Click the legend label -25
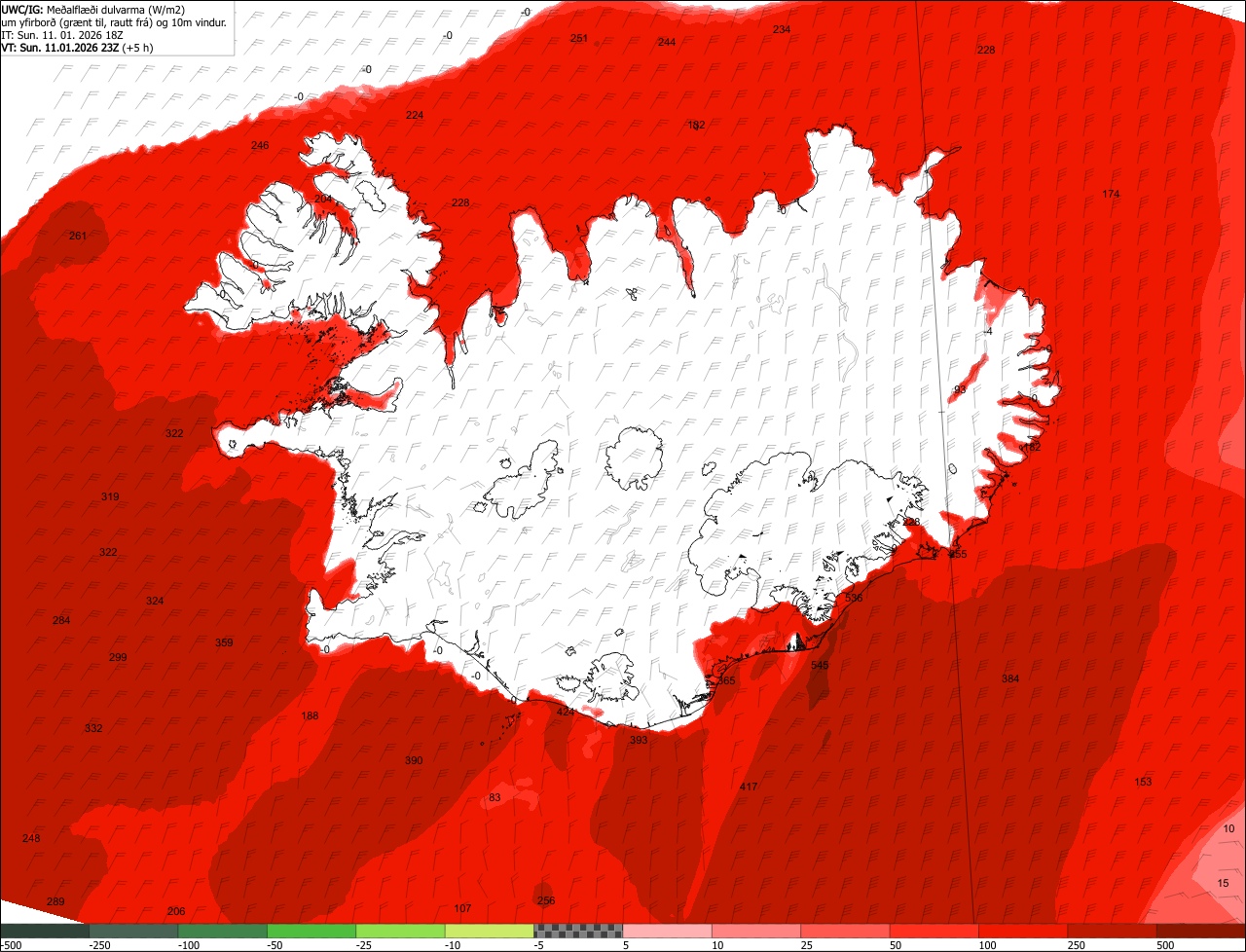This screenshot has height=952, width=1246. click(x=365, y=945)
